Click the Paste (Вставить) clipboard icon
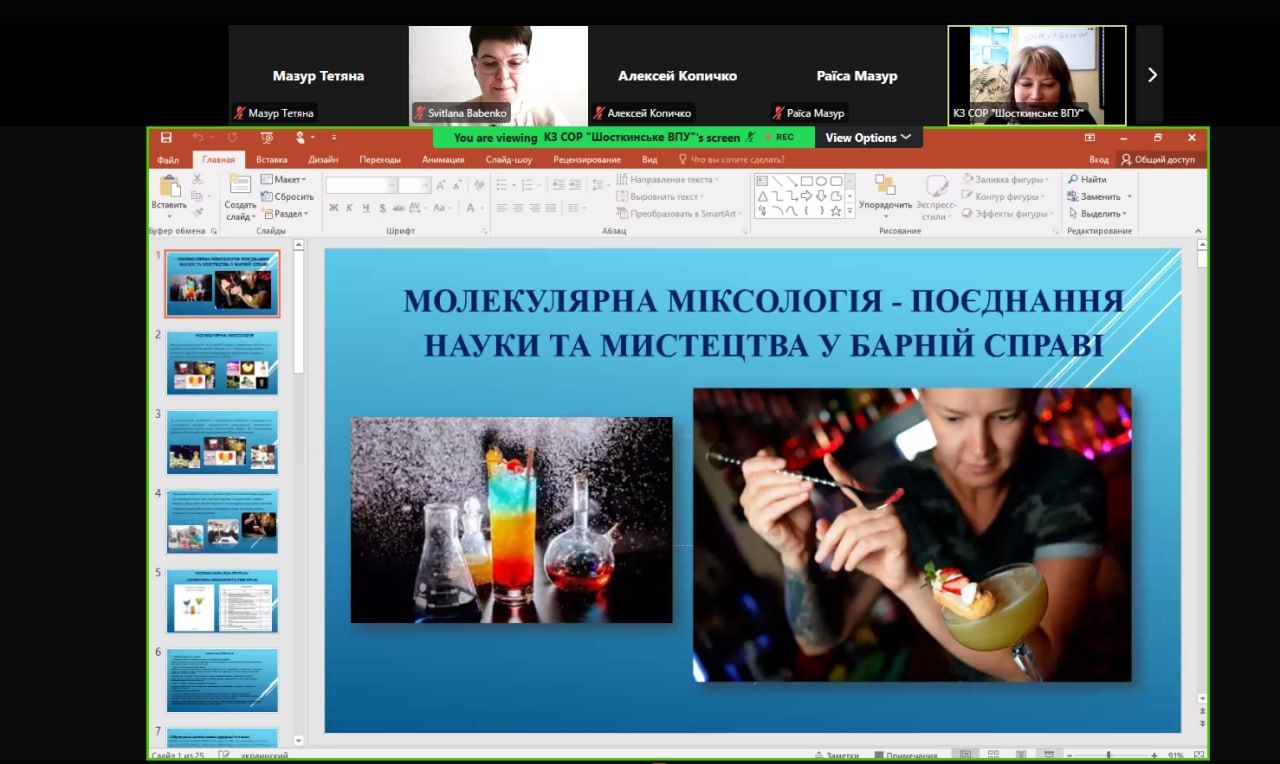Screen dimensions: 1280x764 169,186
